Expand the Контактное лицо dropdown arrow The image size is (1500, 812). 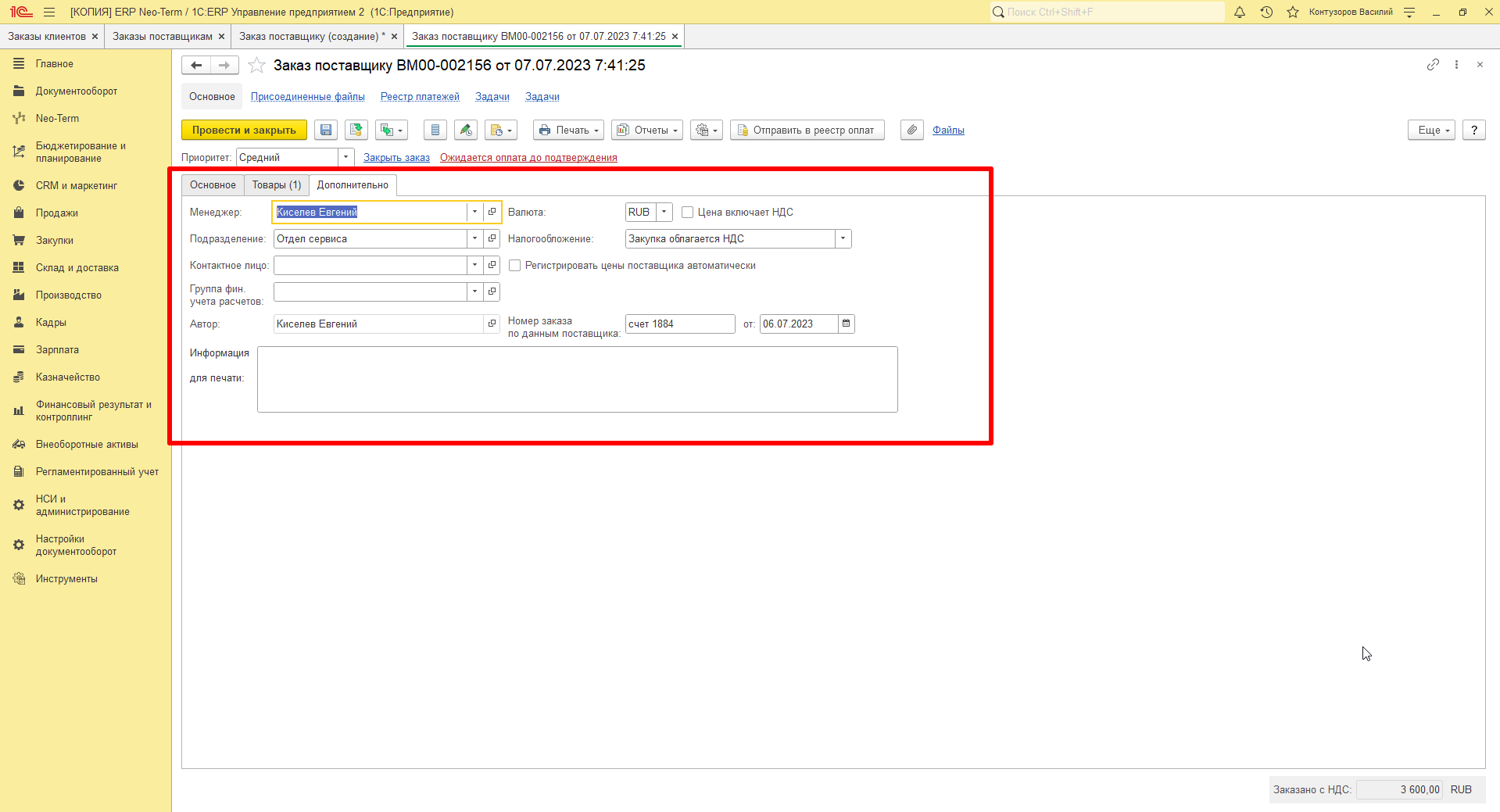pyautogui.click(x=474, y=265)
